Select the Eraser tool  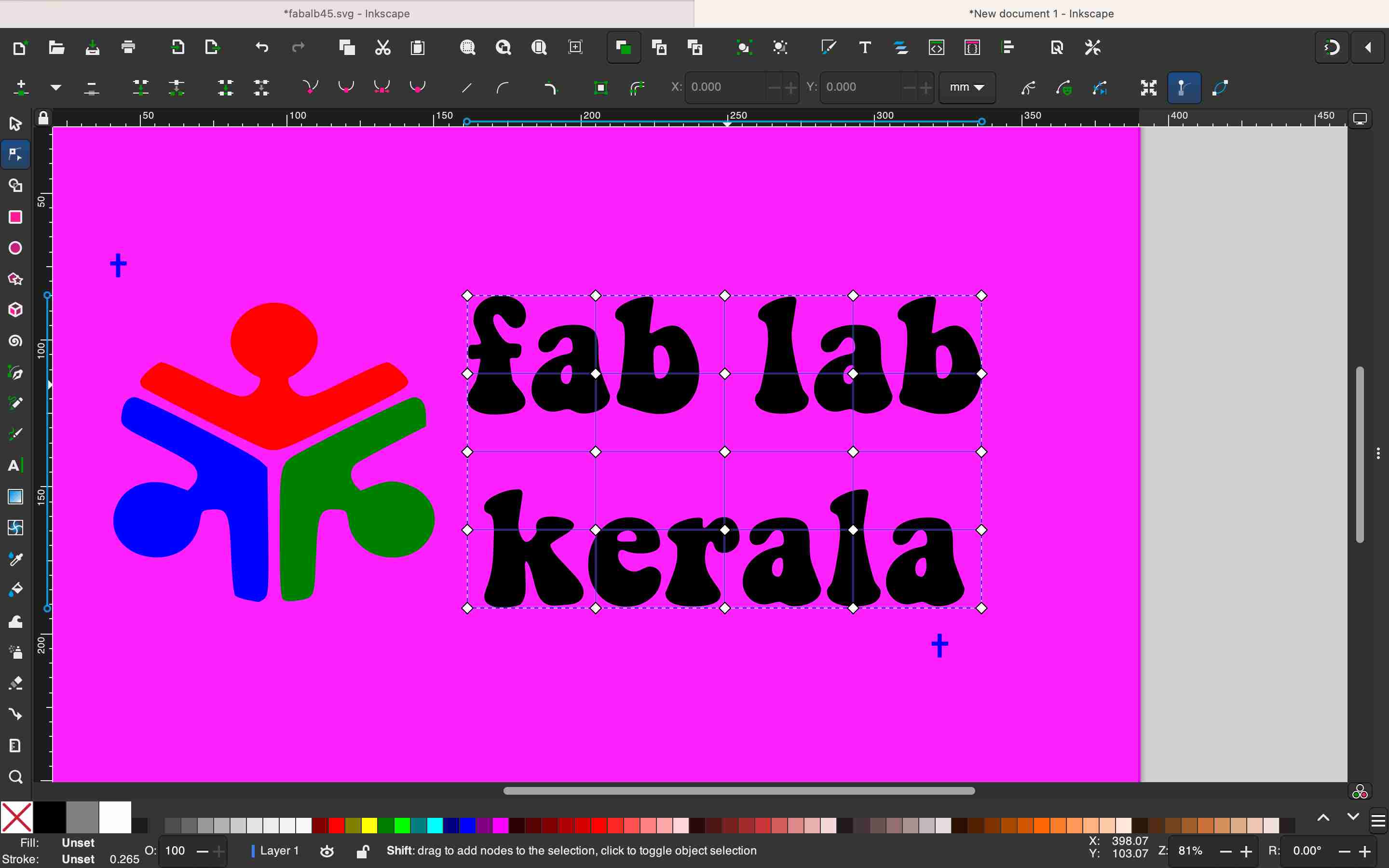(x=15, y=683)
